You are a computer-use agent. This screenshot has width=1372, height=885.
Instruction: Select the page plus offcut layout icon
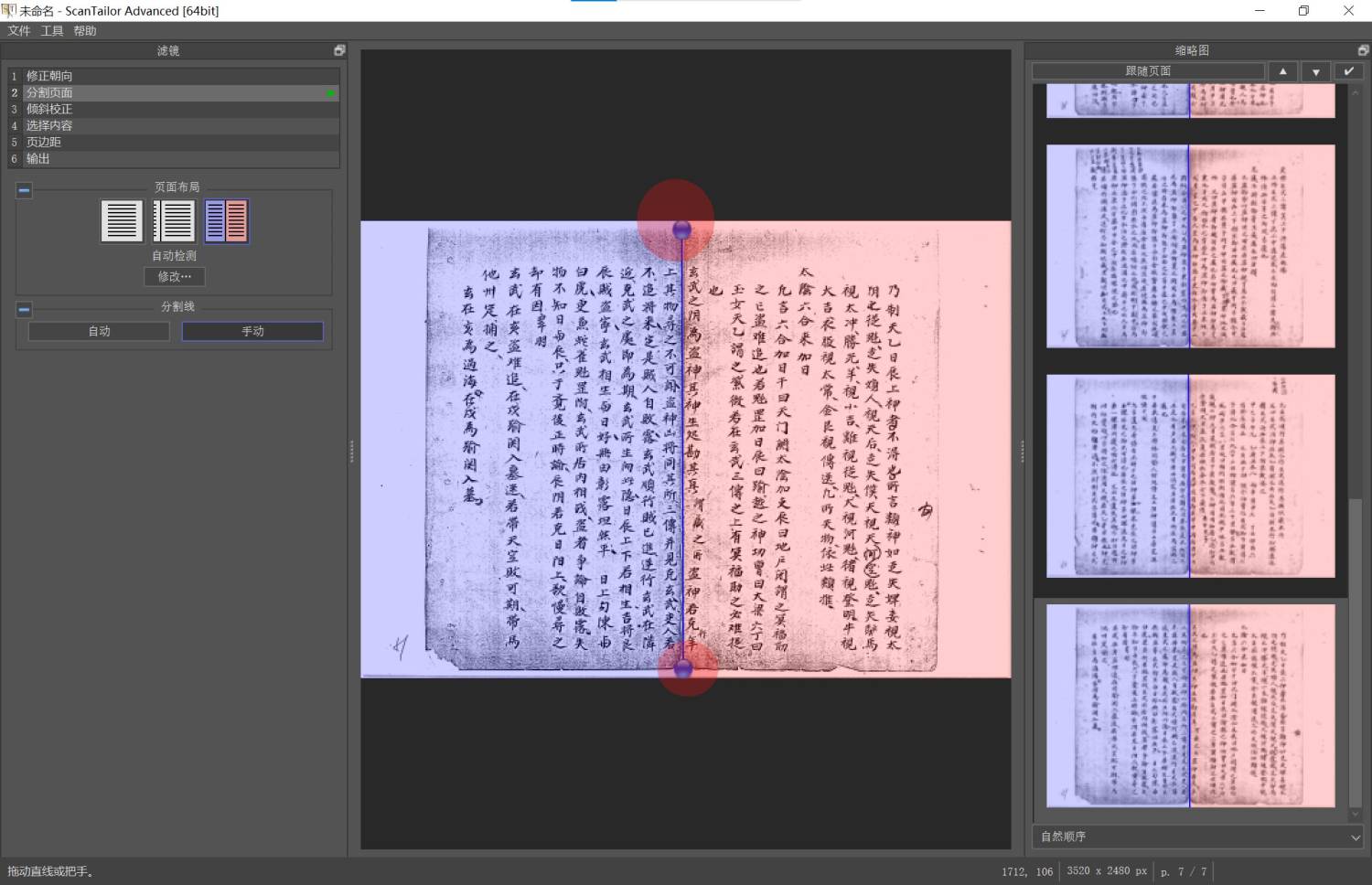(x=174, y=221)
